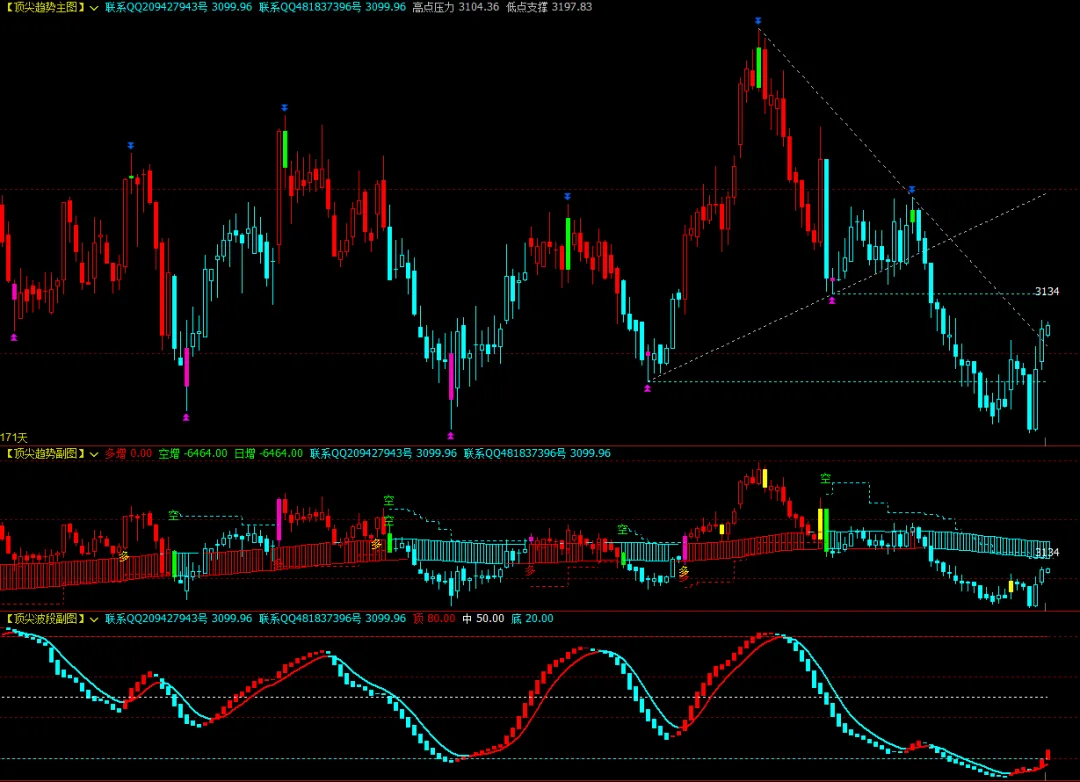Click the 空增 -6464.00 readout
The width and height of the screenshot is (1080, 782).
point(193,453)
